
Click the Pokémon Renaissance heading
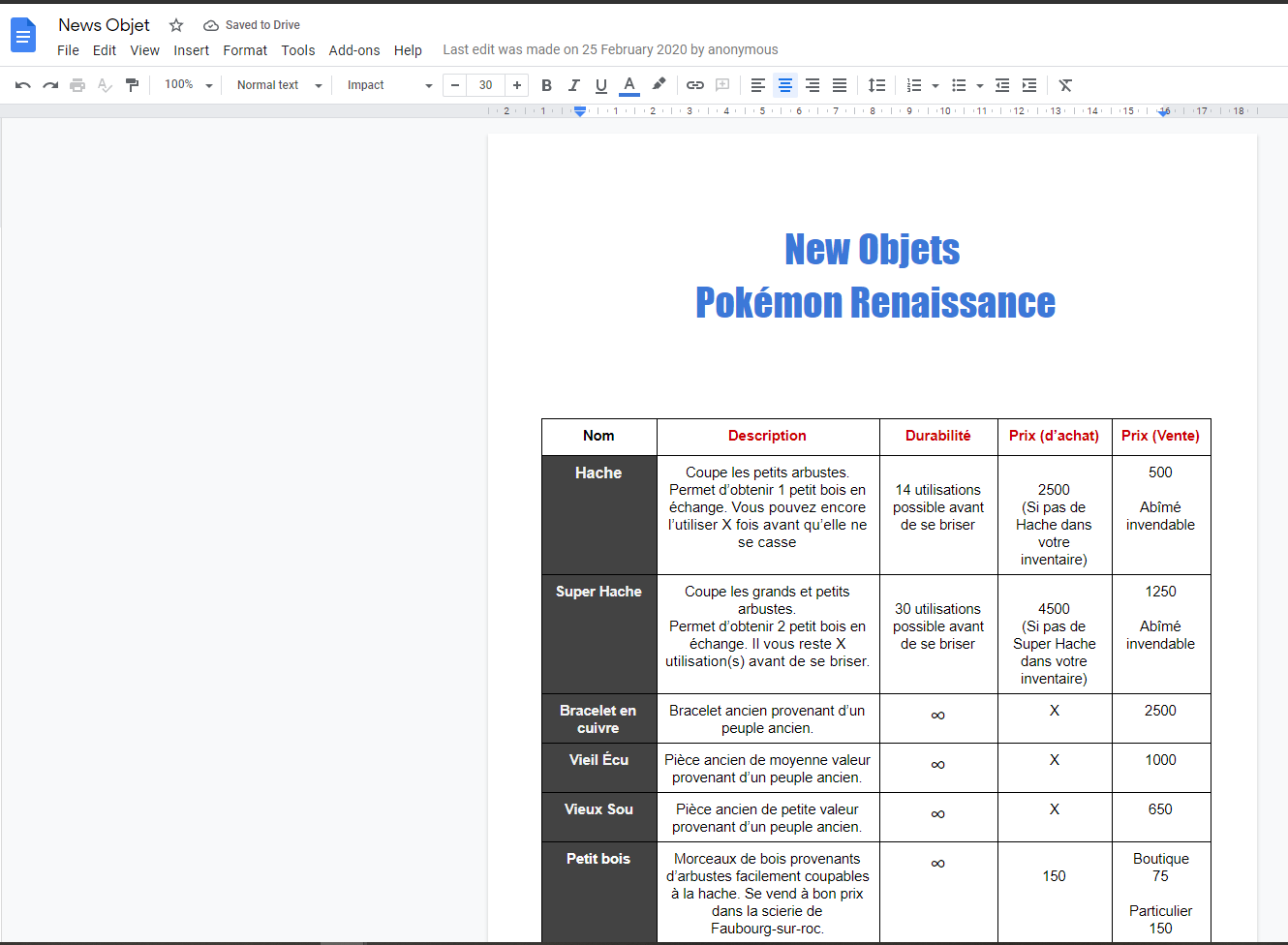click(x=875, y=303)
